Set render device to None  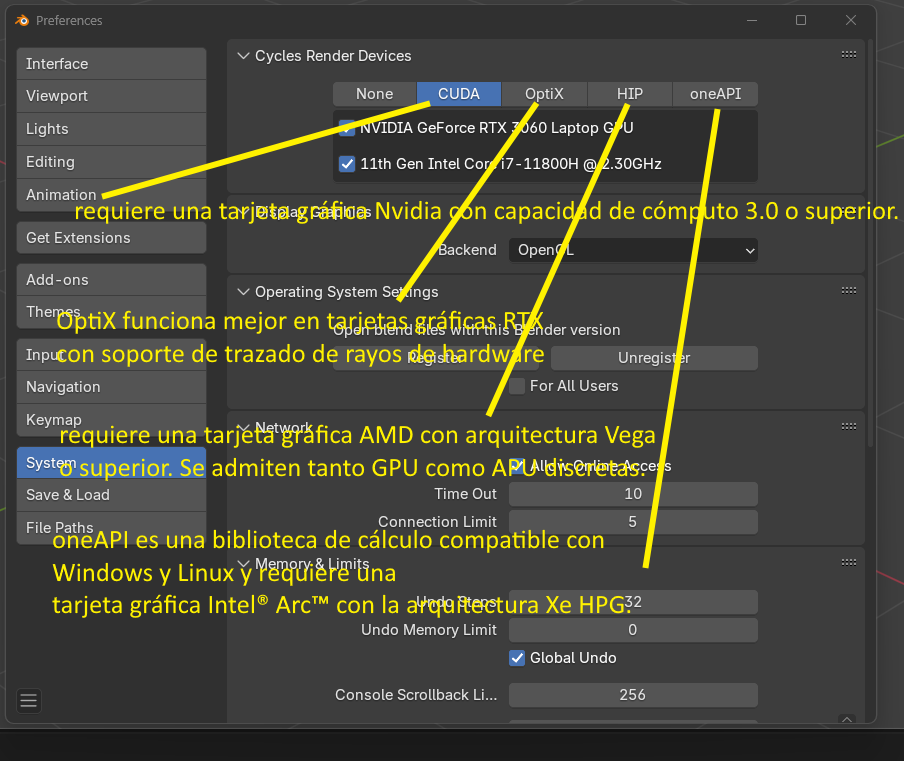pyautogui.click(x=375, y=94)
